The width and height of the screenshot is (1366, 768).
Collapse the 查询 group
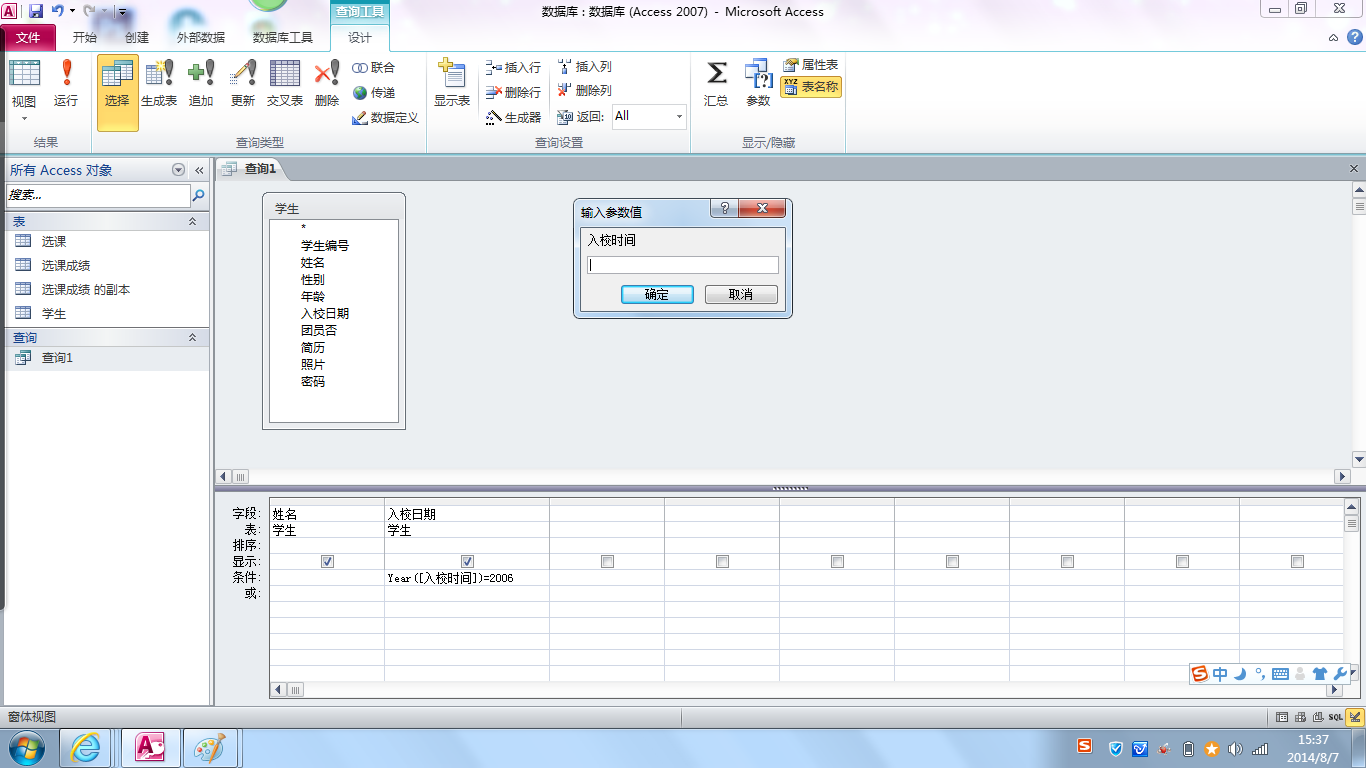point(193,338)
